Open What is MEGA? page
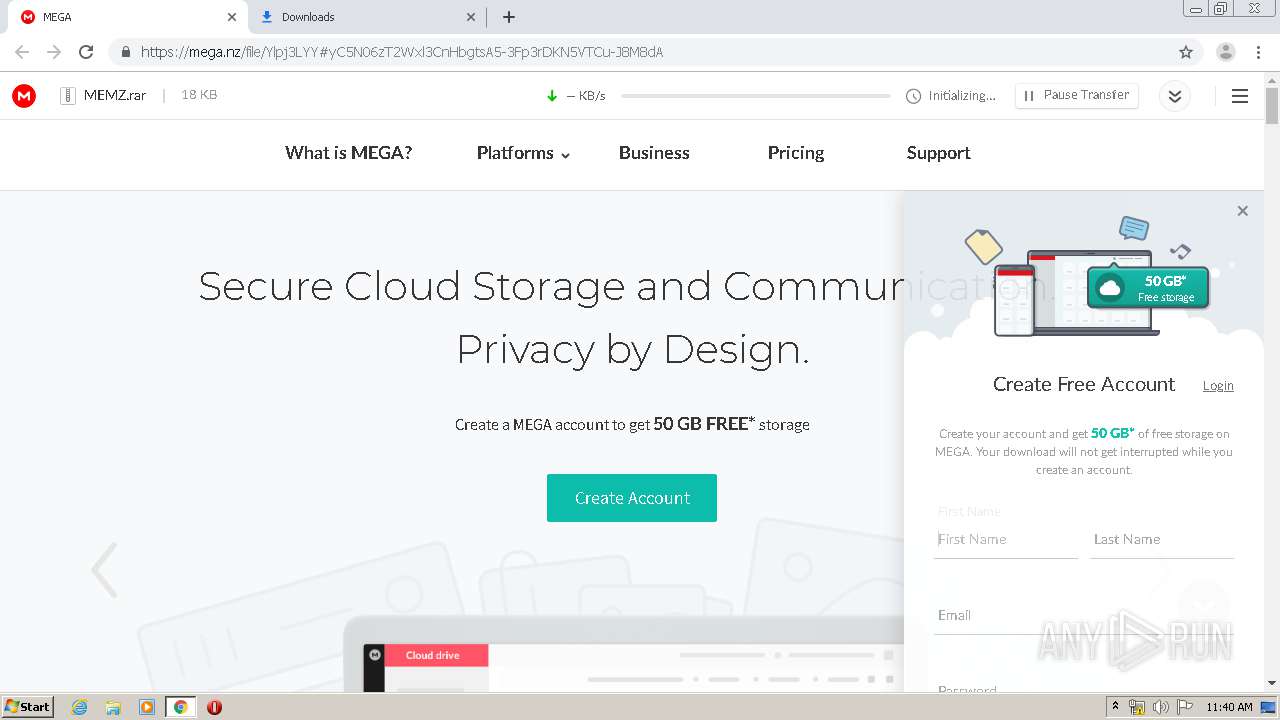Image resolution: width=1280 pixels, height=720 pixels. coord(348,153)
